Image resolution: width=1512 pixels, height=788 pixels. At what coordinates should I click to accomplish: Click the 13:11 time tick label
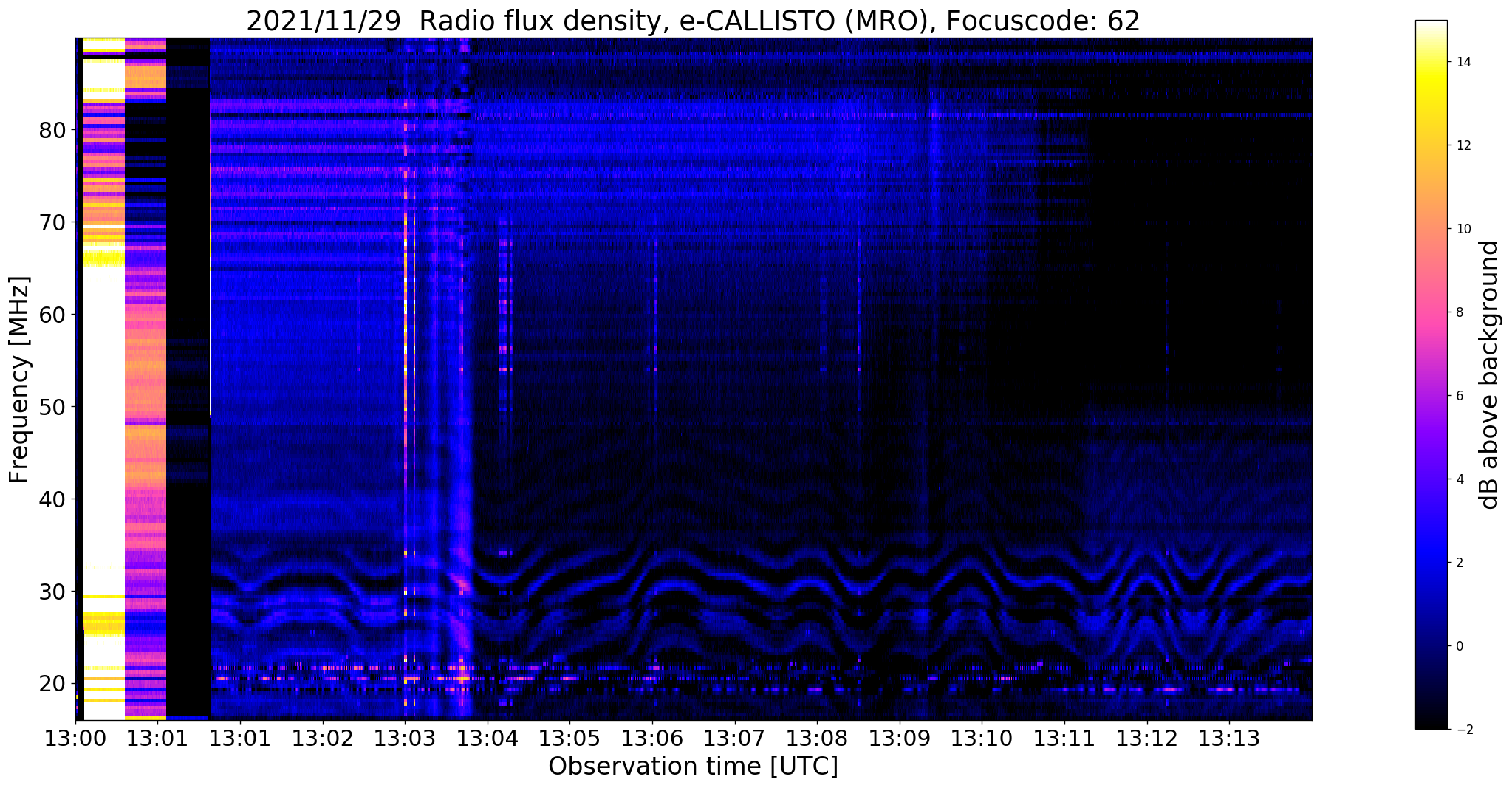tap(1064, 738)
